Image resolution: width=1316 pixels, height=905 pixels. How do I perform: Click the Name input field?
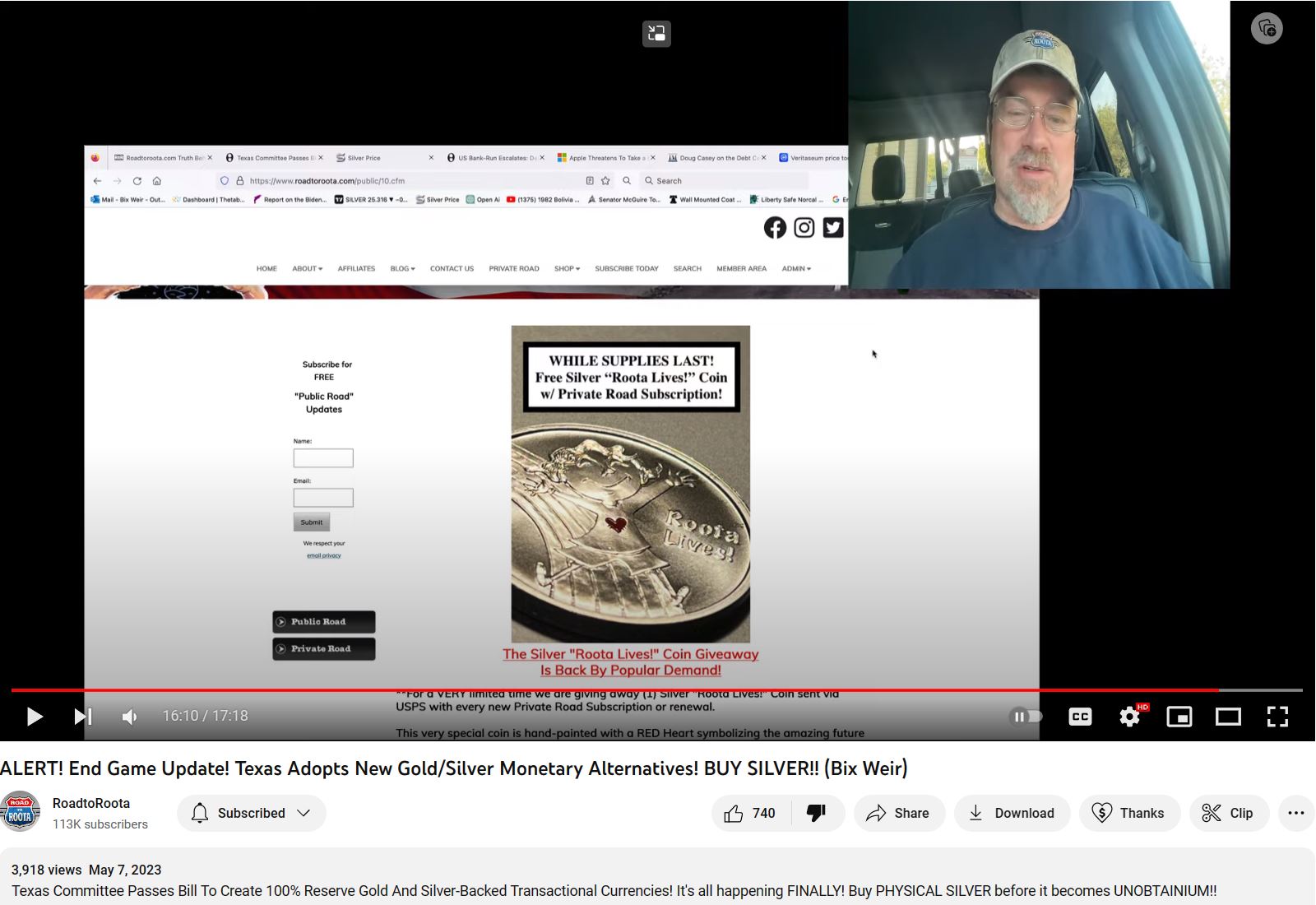click(323, 458)
